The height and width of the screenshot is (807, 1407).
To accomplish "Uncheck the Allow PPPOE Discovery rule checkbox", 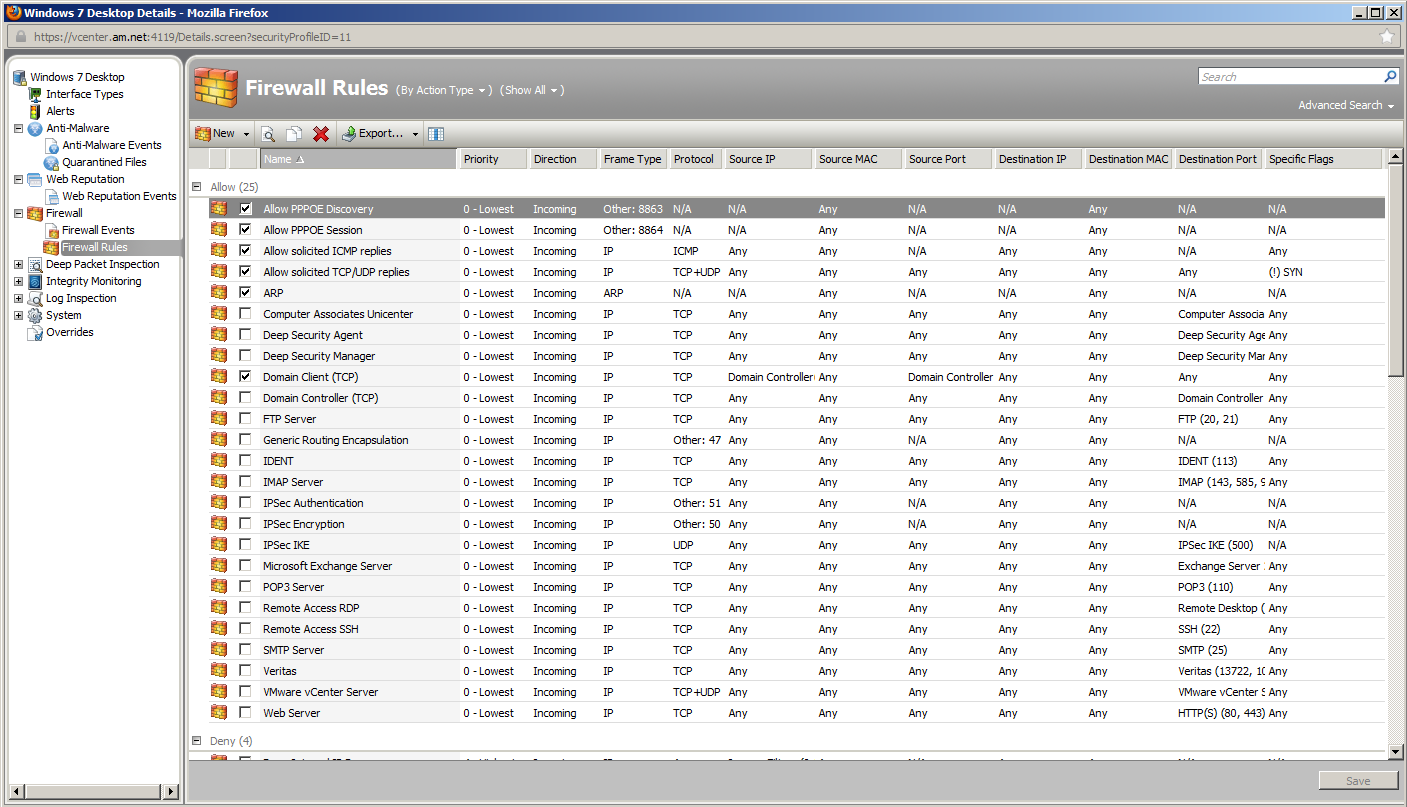I will 245,209.
